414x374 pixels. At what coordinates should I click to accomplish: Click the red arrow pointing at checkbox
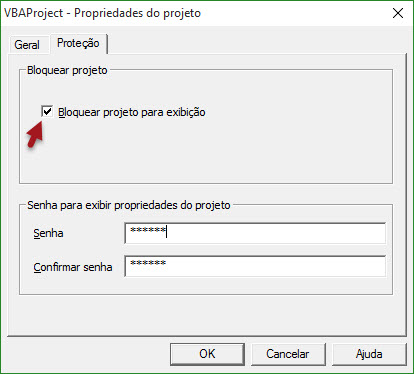[35, 134]
